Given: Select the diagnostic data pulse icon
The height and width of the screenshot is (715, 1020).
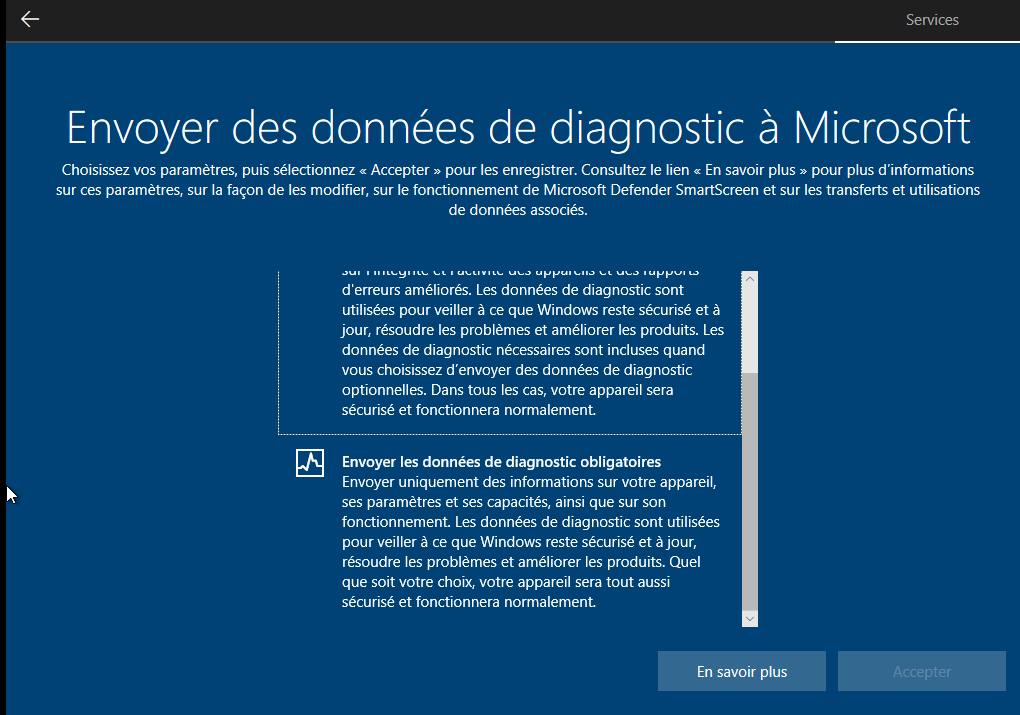Looking at the screenshot, I should (x=310, y=463).
